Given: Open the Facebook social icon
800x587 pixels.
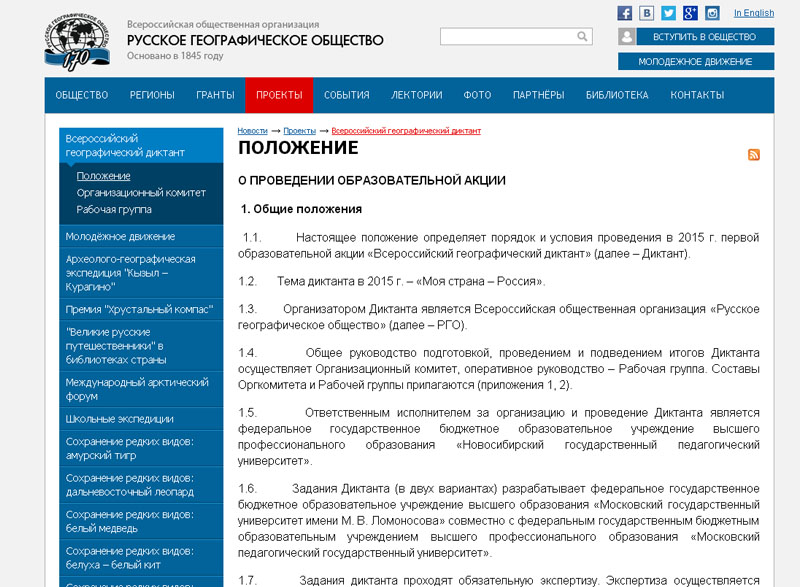Looking at the screenshot, I should pyautogui.click(x=624, y=13).
